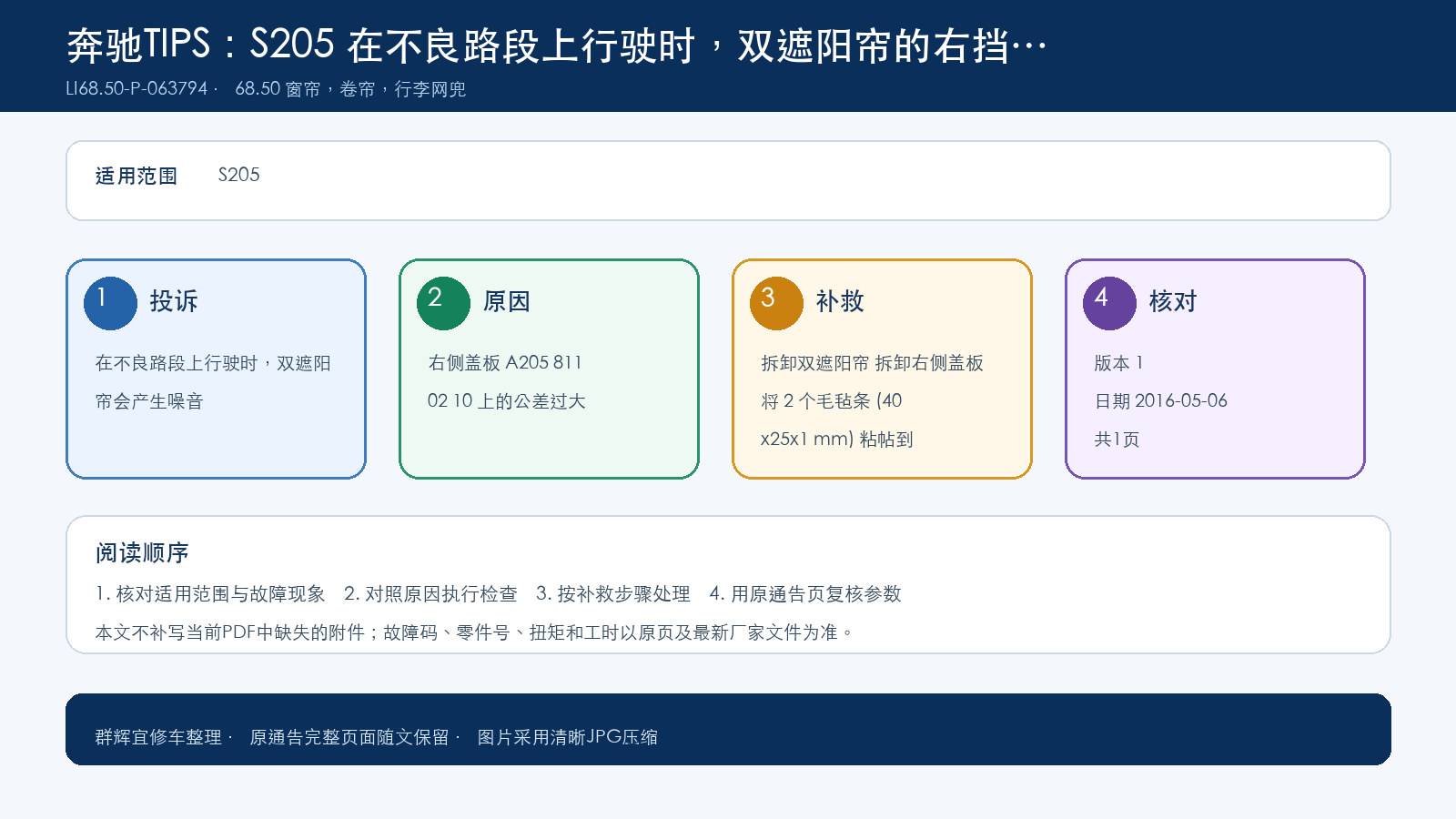The height and width of the screenshot is (819, 1456).
Task: Click step 2. 对照原因执行检查
Action: coord(430,594)
